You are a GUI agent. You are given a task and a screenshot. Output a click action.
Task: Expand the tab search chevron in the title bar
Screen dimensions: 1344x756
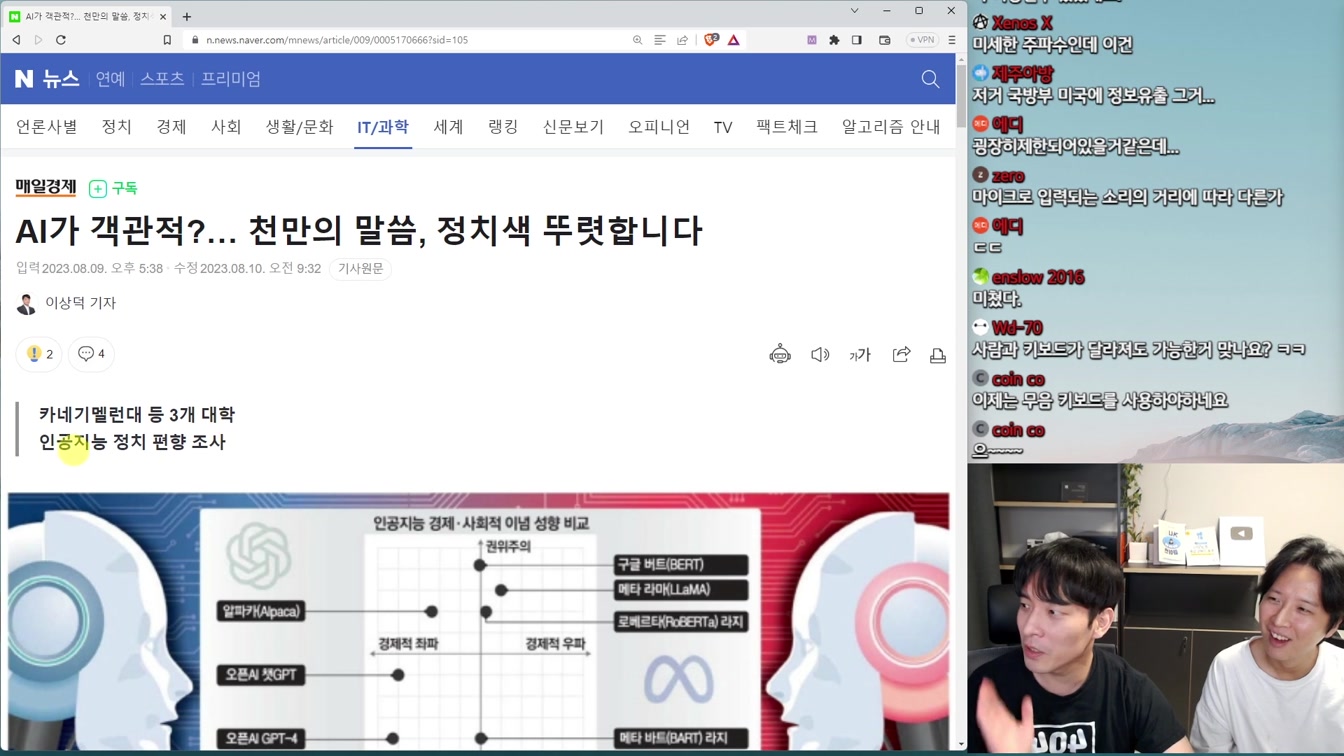[854, 11]
